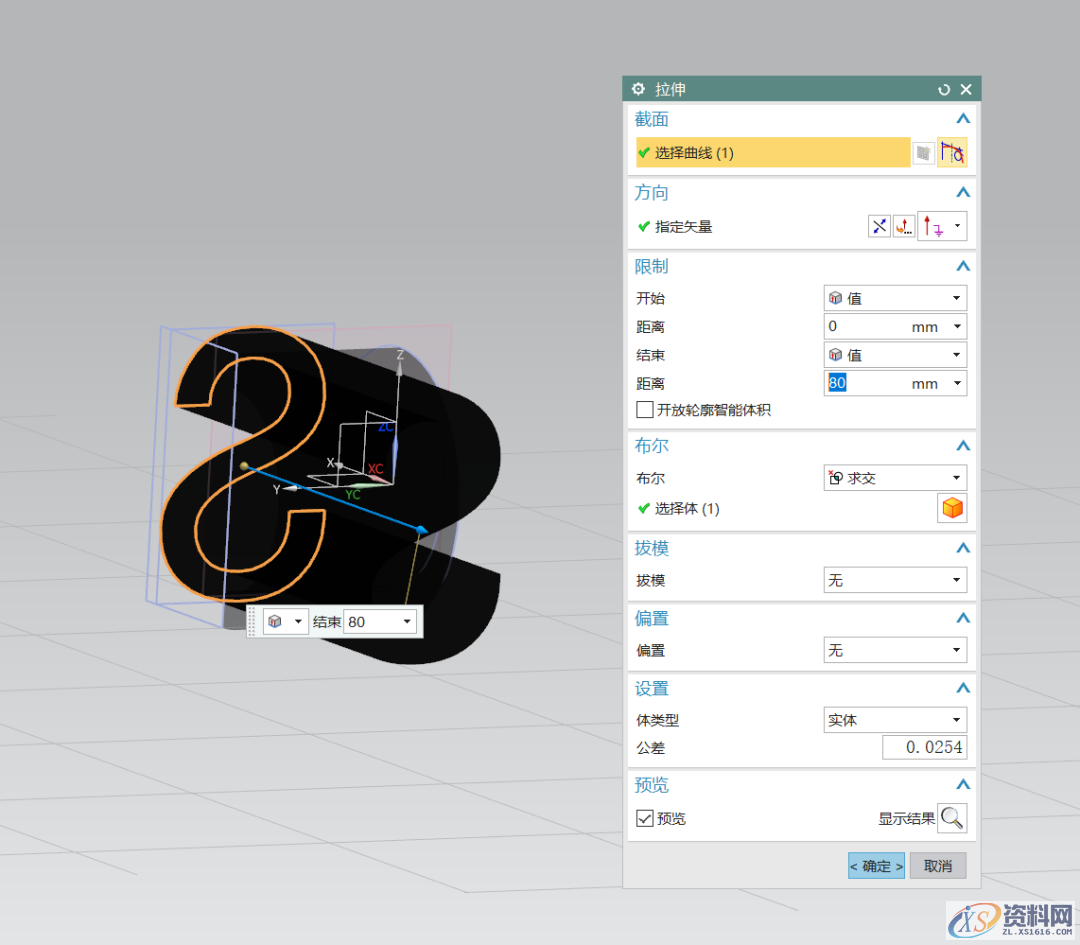The height and width of the screenshot is (945, 1080).
Task: Click the sketch section icon beside 选择曲线
Action: tap(924, 153)
